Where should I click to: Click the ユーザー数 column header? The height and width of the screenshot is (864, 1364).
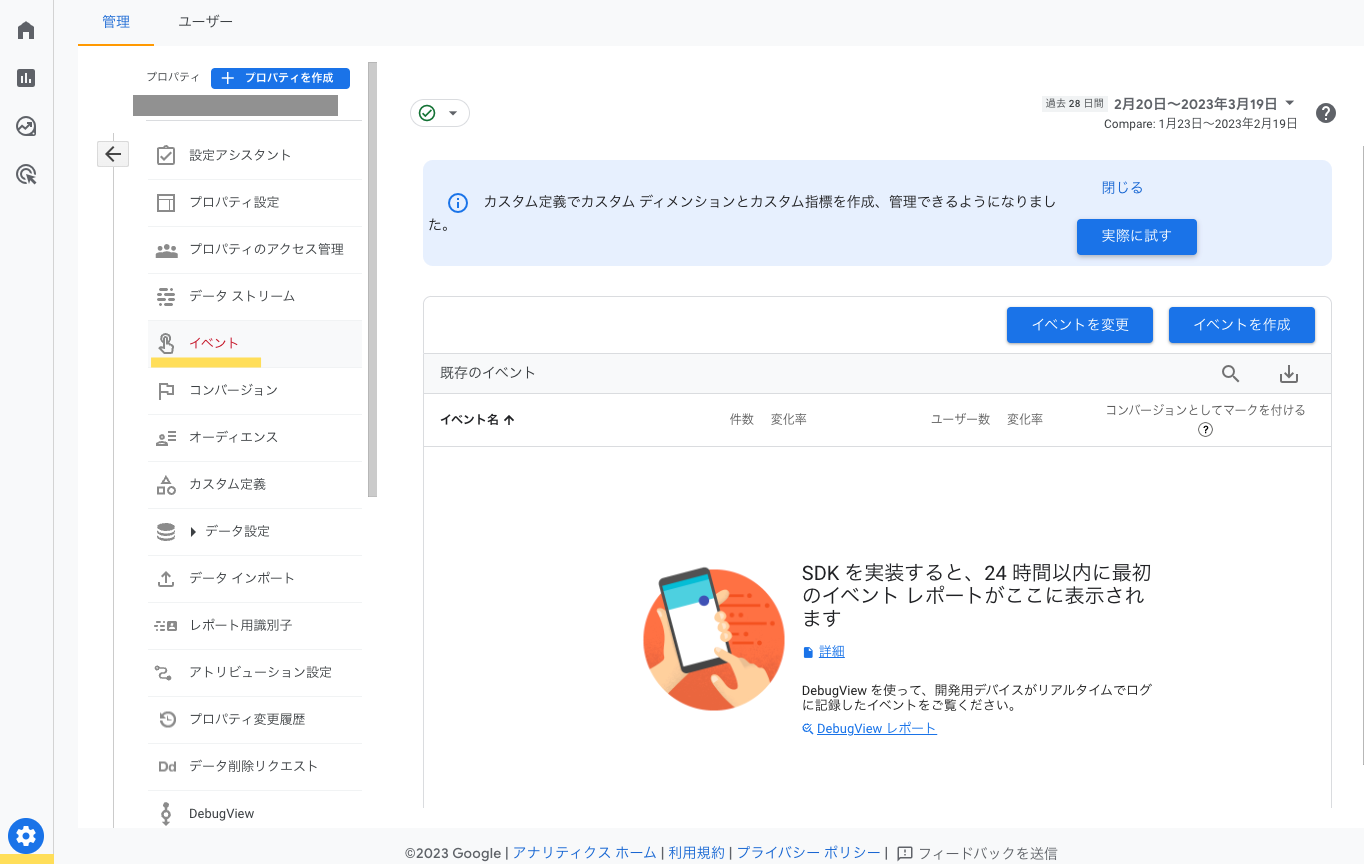click(x=961, y=420)
